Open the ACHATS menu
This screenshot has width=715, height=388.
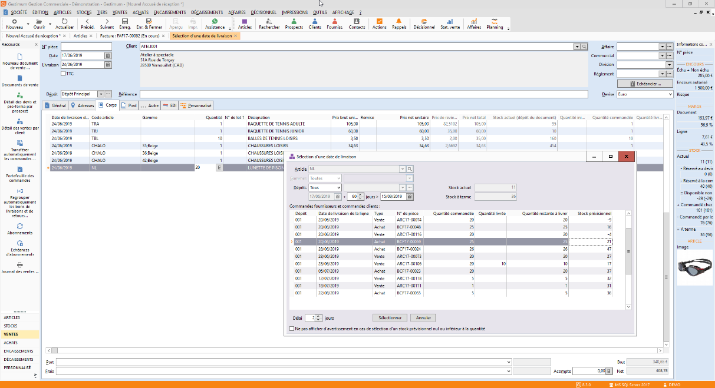click(140, 12)
